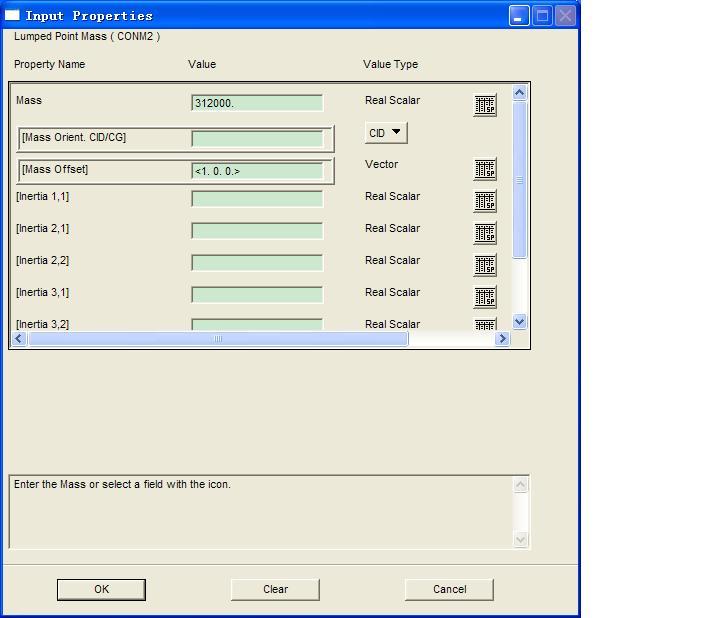
Task: Open field selector icon for Mass row
Action: [x=485, y=105]
